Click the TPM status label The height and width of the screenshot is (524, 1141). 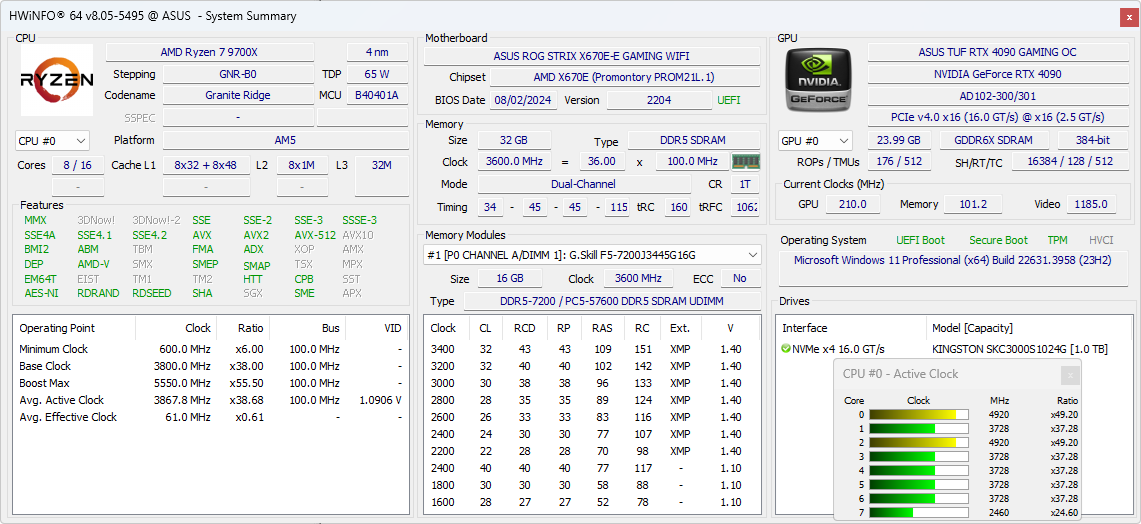pyautogui.click(x=1057, y=240)
